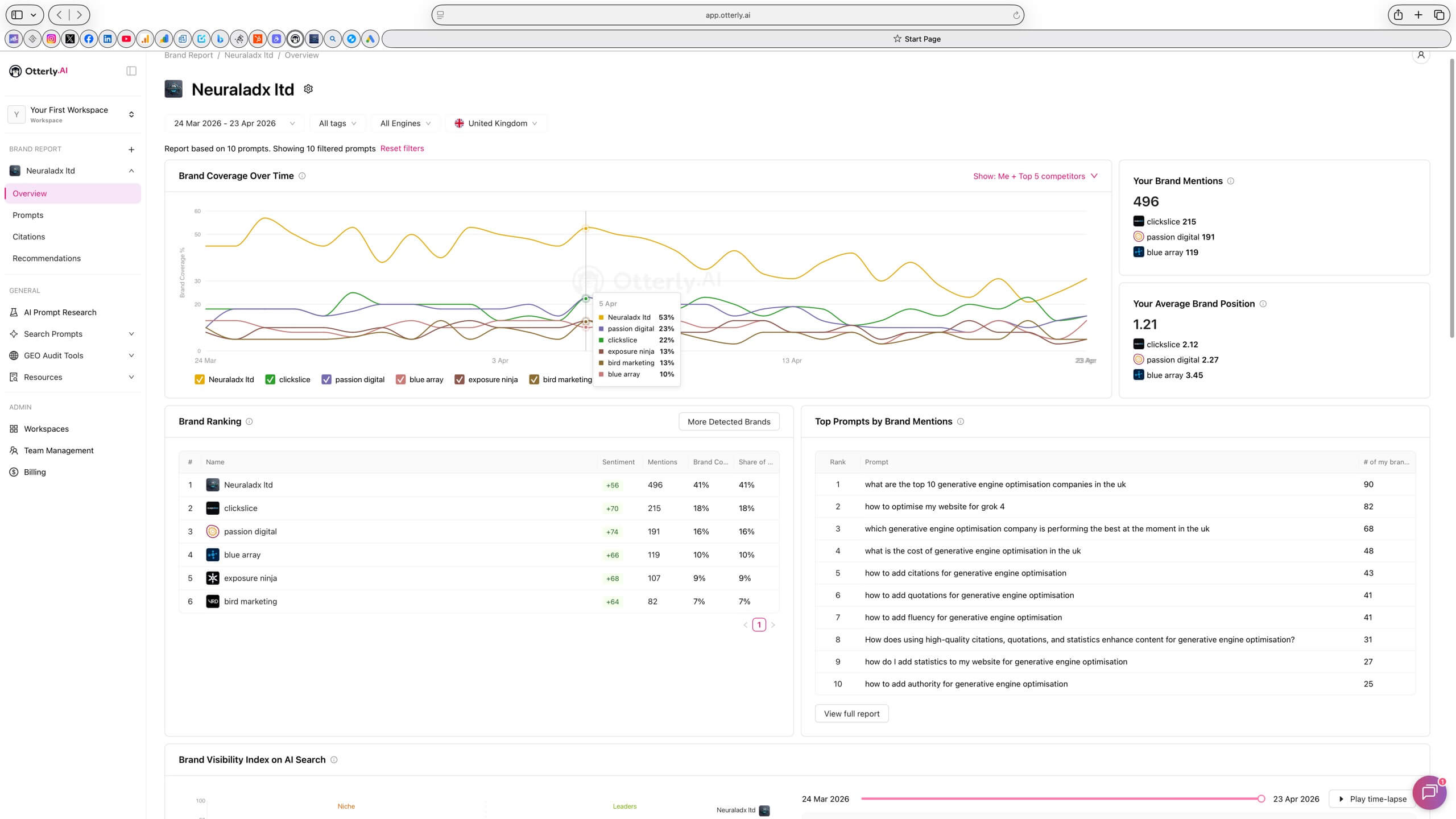Uncheck Neuraladx ltd in chart legend
The width and height of the screenshot is (1456, 819).
click(200, 379)
